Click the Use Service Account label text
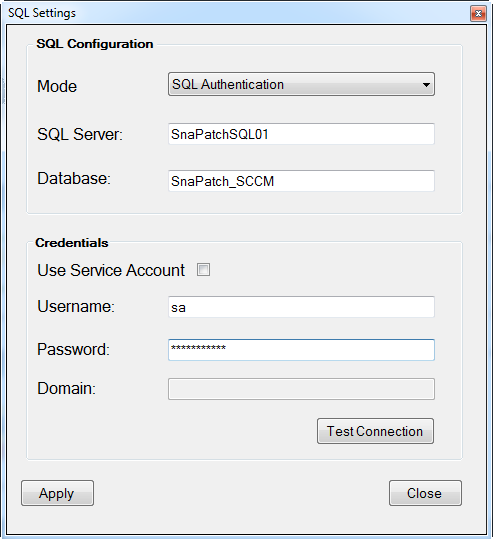 [x=111, y=270]
